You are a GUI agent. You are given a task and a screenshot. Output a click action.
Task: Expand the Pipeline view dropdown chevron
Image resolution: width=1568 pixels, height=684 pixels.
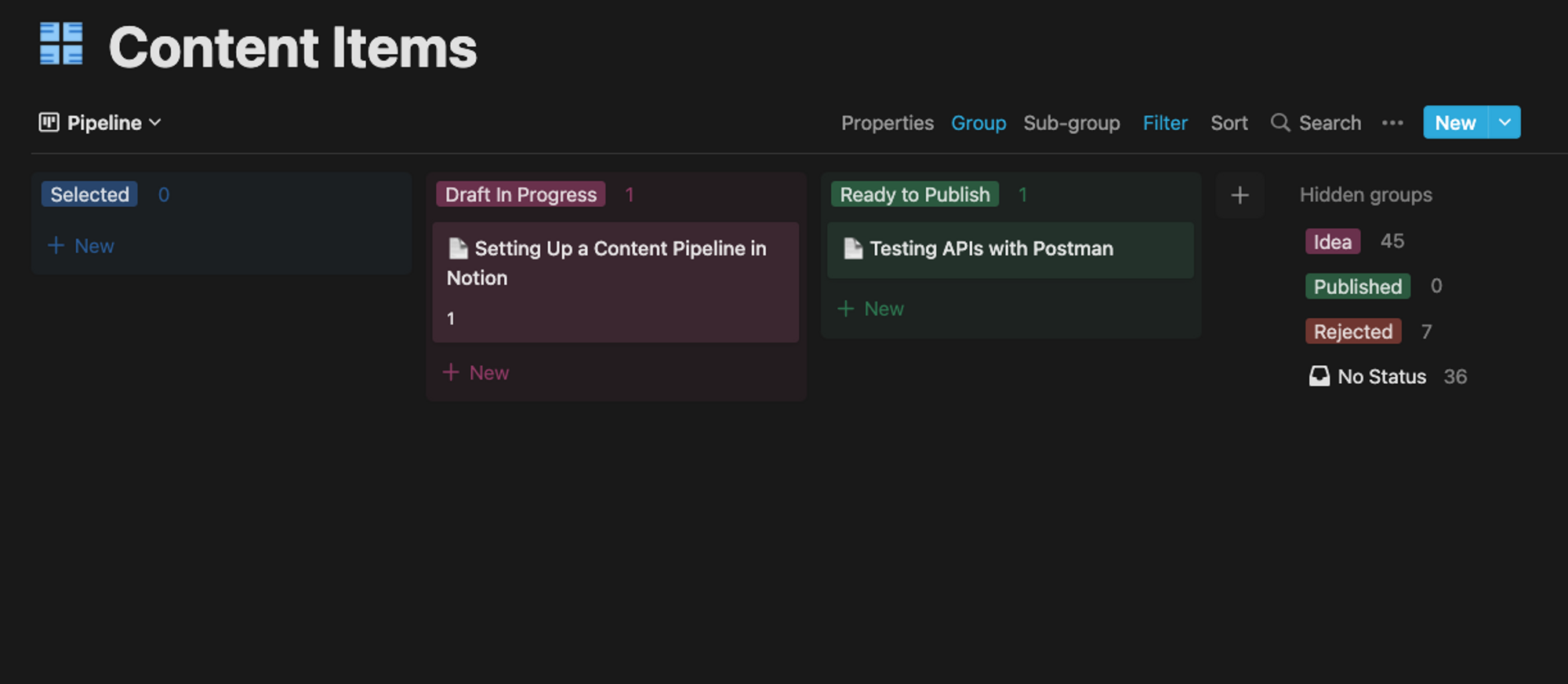[155, 122]
